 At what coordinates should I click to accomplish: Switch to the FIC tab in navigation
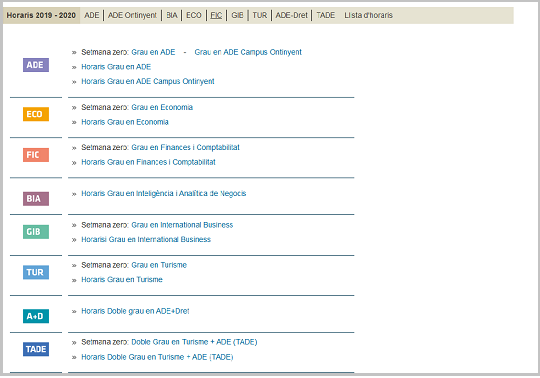click(x=216, y=15)
